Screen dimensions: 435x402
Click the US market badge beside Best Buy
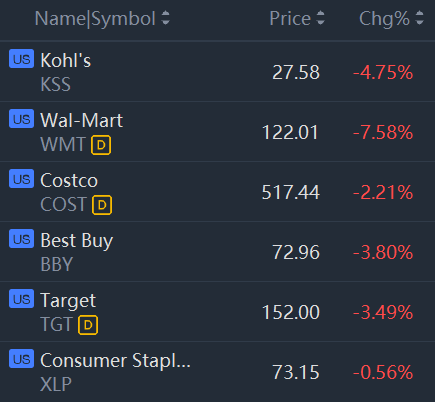point(21,239)
